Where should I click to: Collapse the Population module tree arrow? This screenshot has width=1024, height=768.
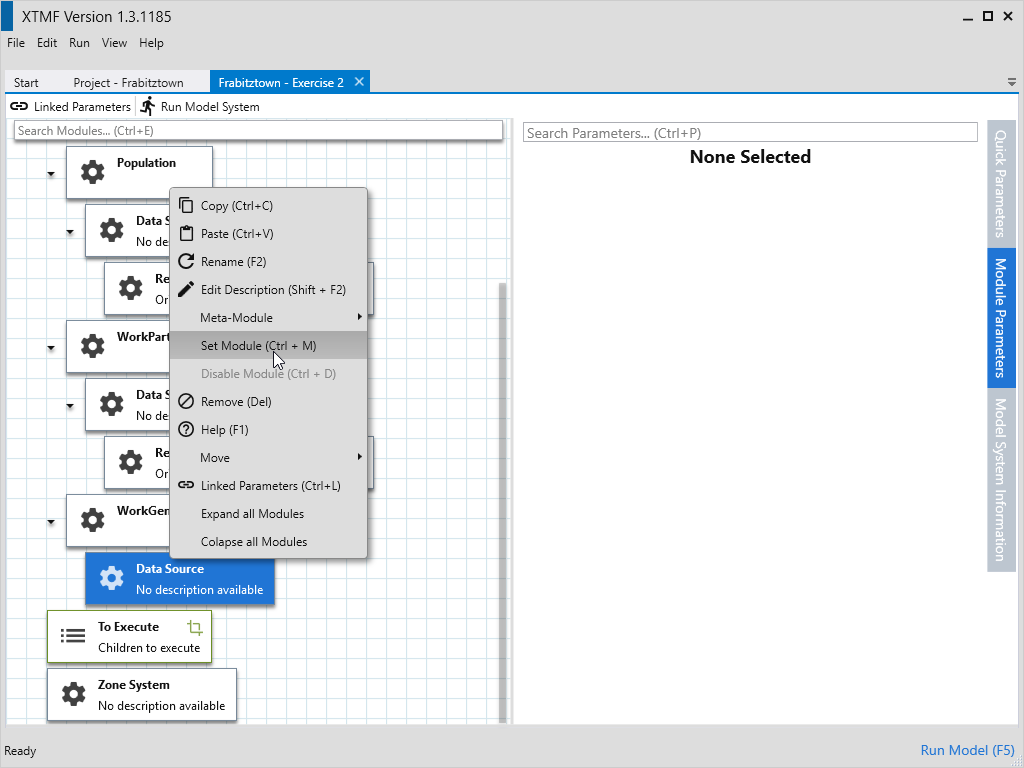tap(50, 174)
